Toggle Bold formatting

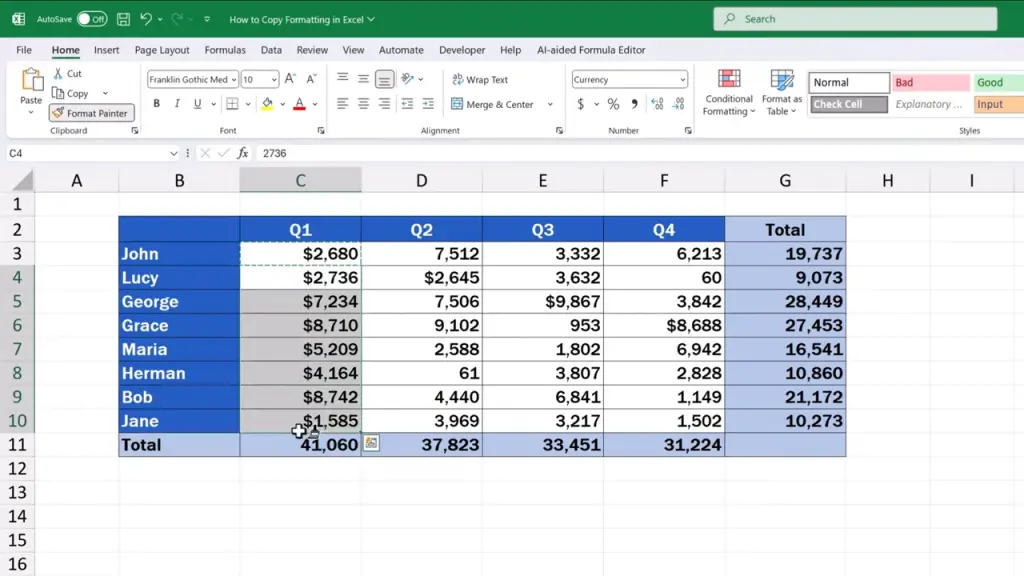click(x=157, y=104)
